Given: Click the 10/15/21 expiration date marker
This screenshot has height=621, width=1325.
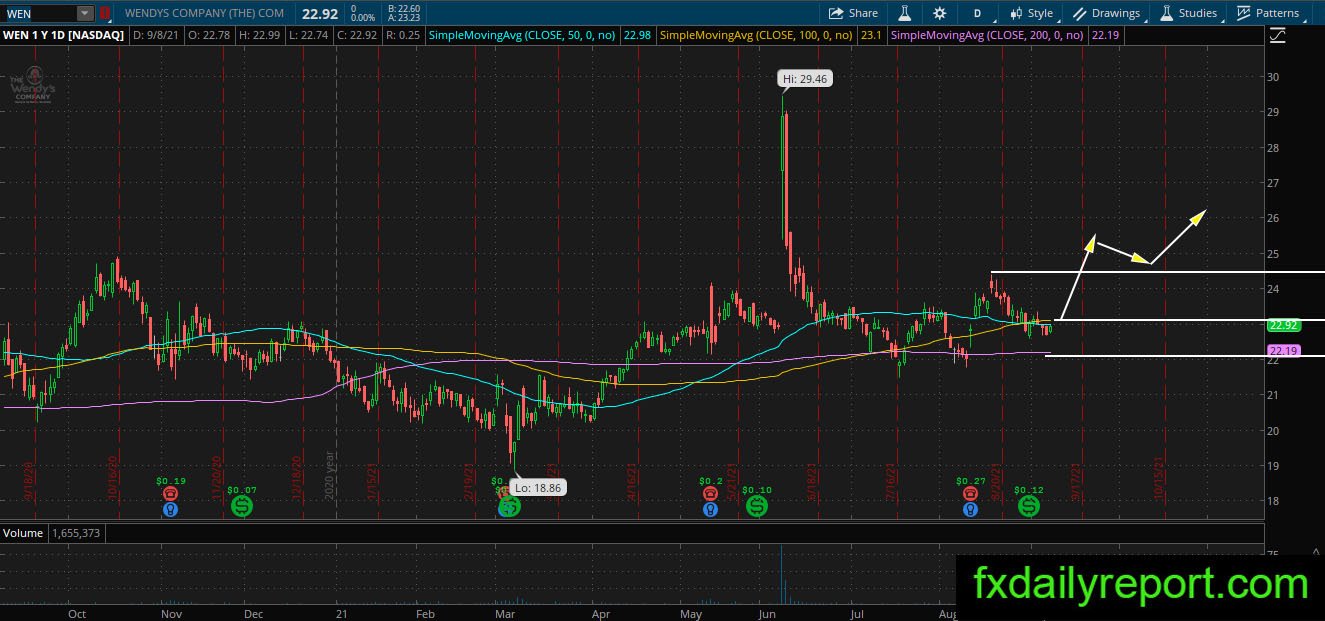Looking at the screenshot, I should (x=1159, y=478).
